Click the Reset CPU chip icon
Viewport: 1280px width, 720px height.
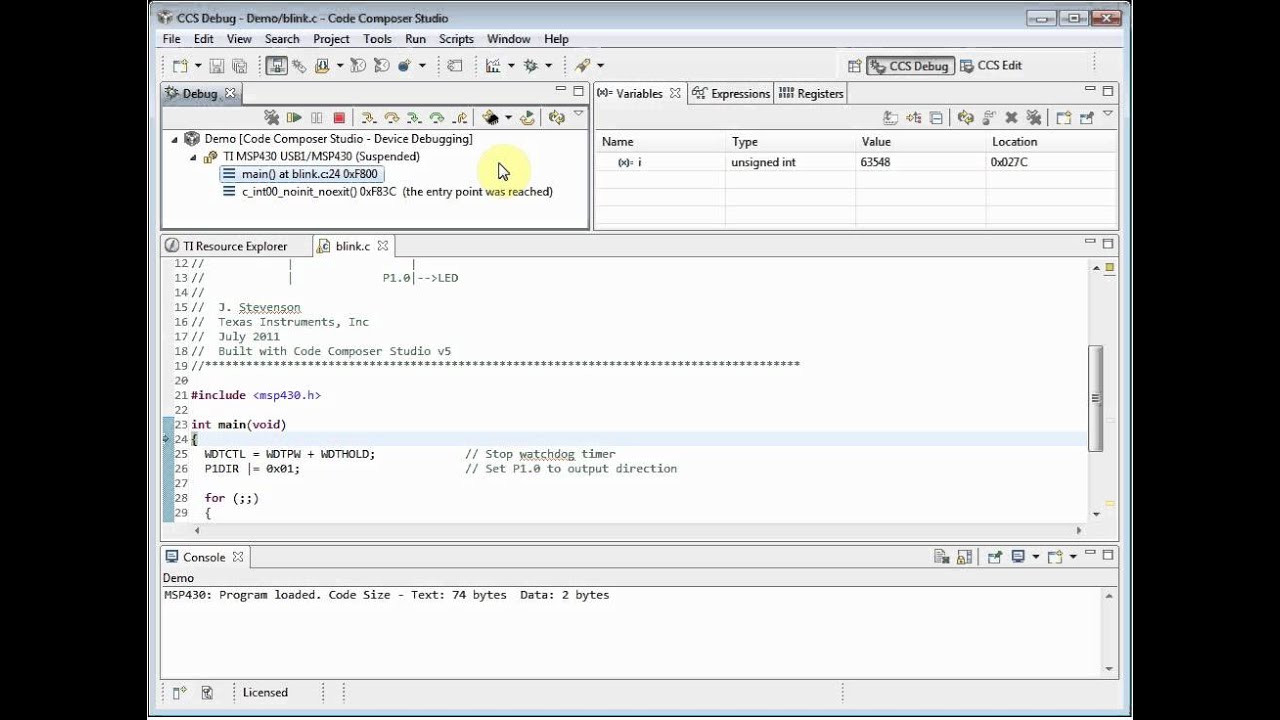(x=490, y=117)
